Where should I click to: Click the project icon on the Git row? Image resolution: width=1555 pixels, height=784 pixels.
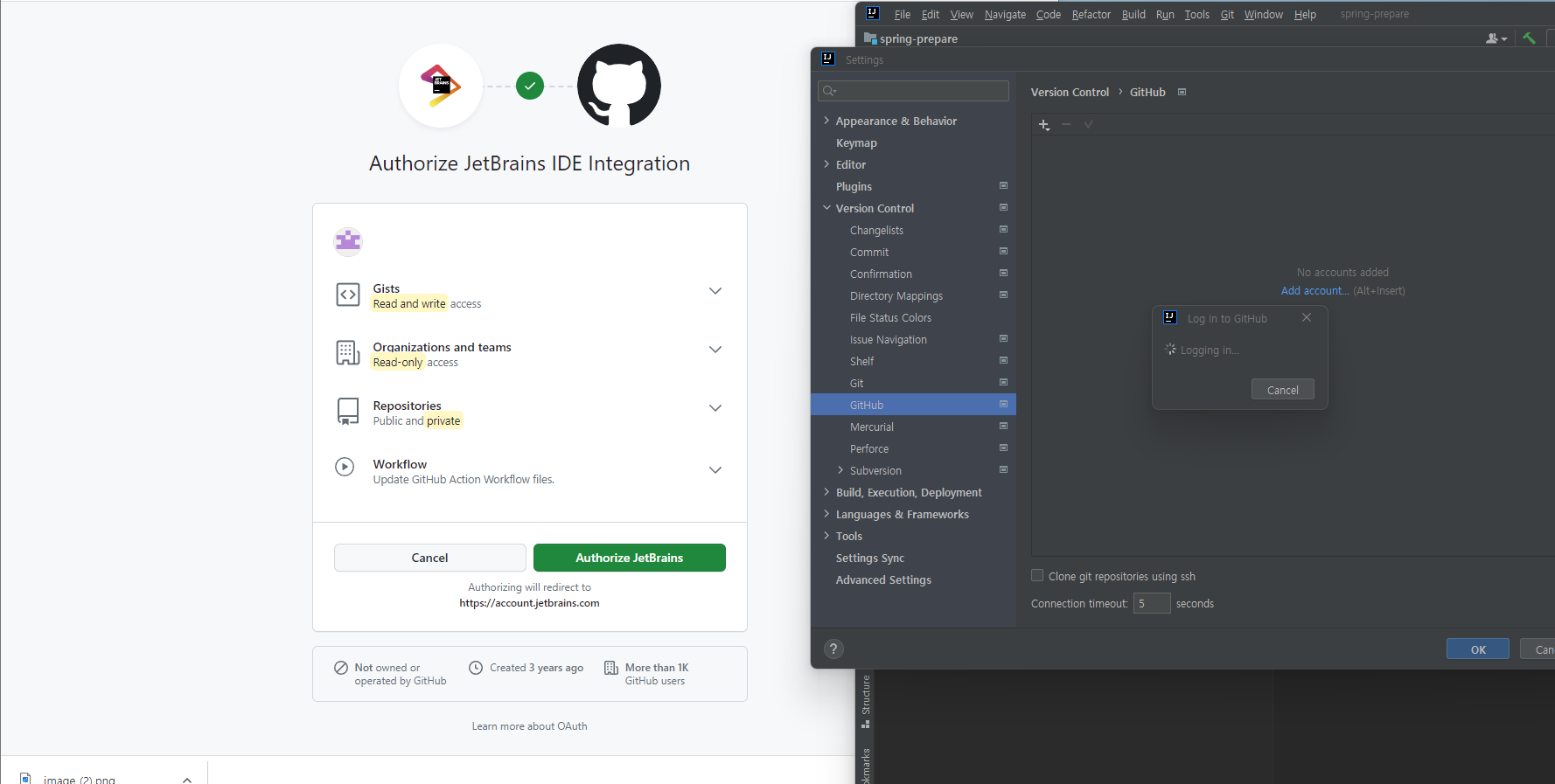(x=1004, y=382)
